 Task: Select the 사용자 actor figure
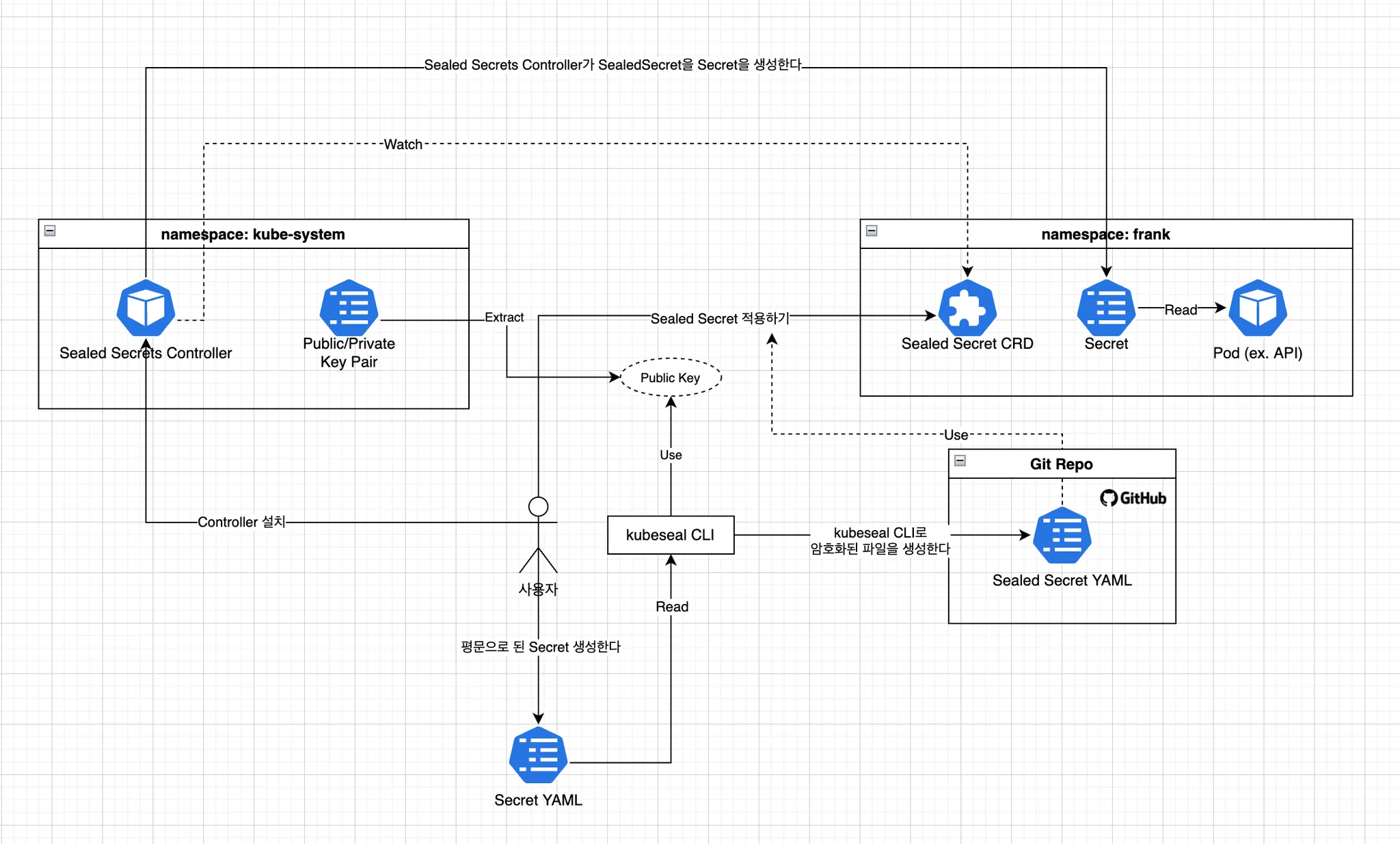point(538,540)
